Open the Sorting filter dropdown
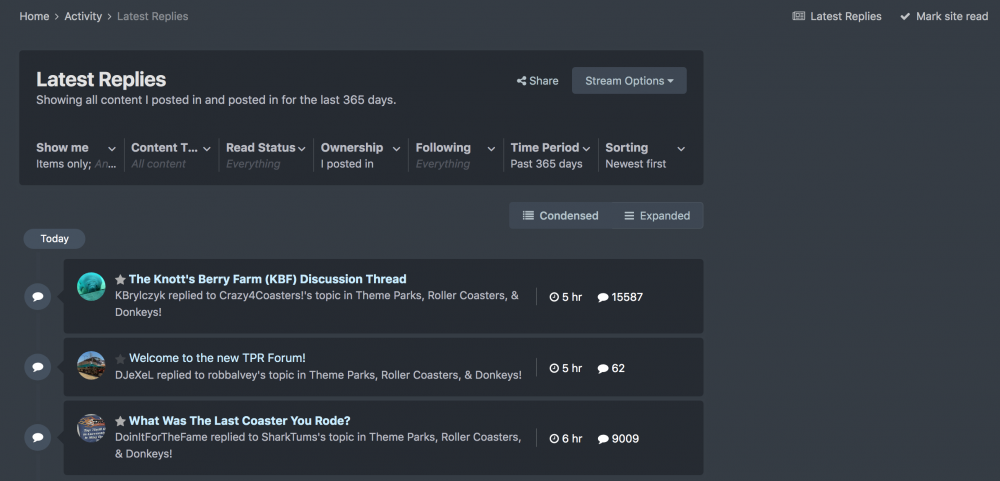Image resolution: width=1000 pixels, height=481 pixels. click(645, 155)
